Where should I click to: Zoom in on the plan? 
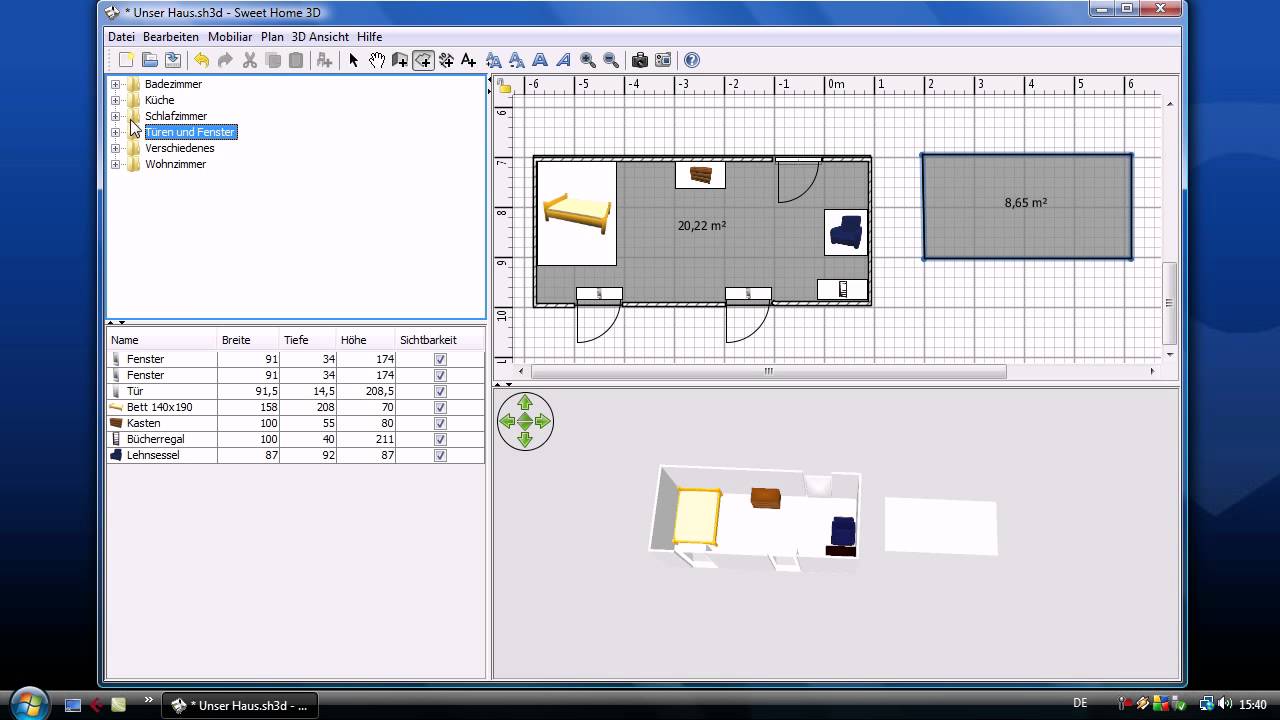[x=588, y=60]
